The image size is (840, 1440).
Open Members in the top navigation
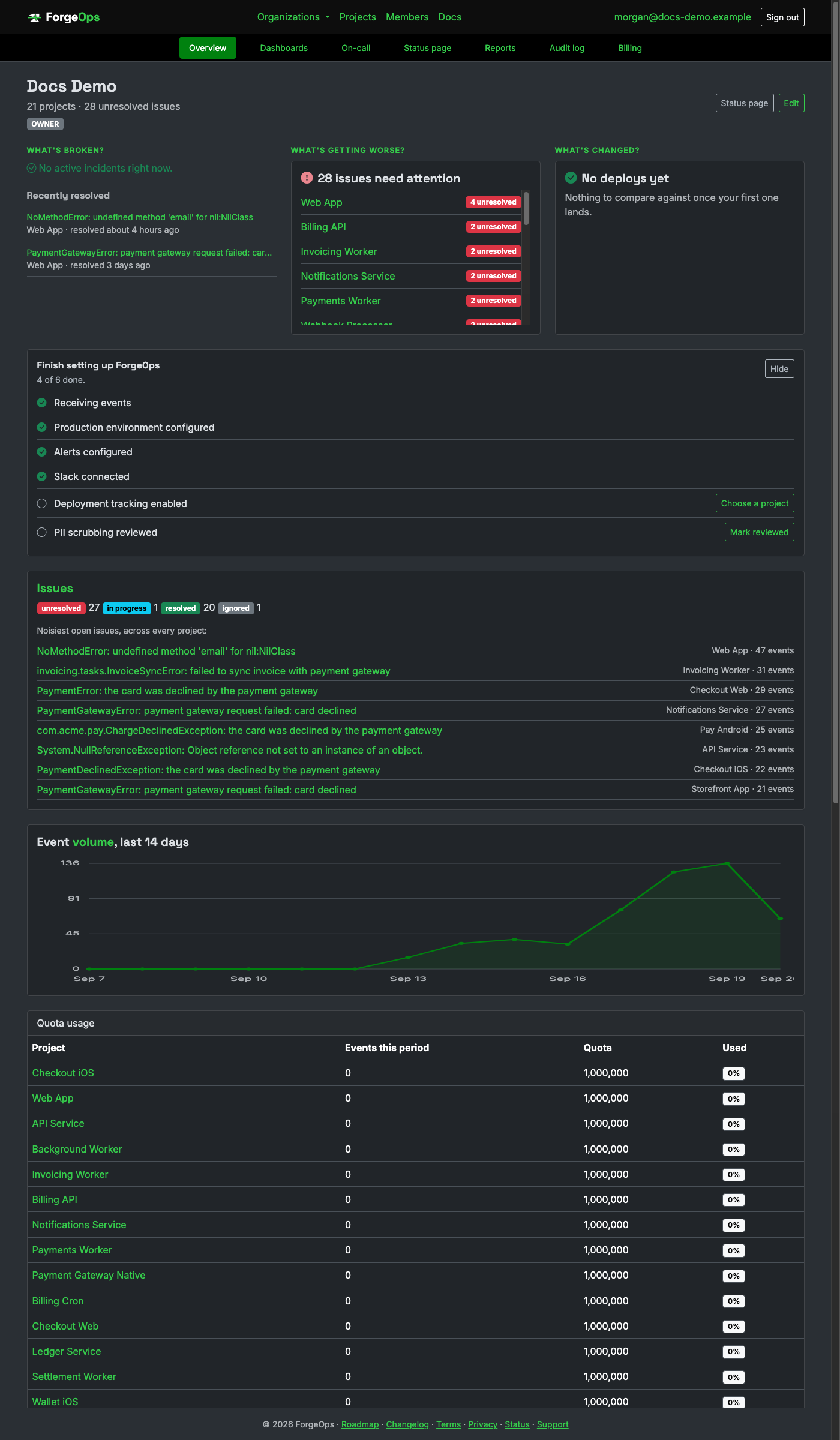tap(407, 17)
